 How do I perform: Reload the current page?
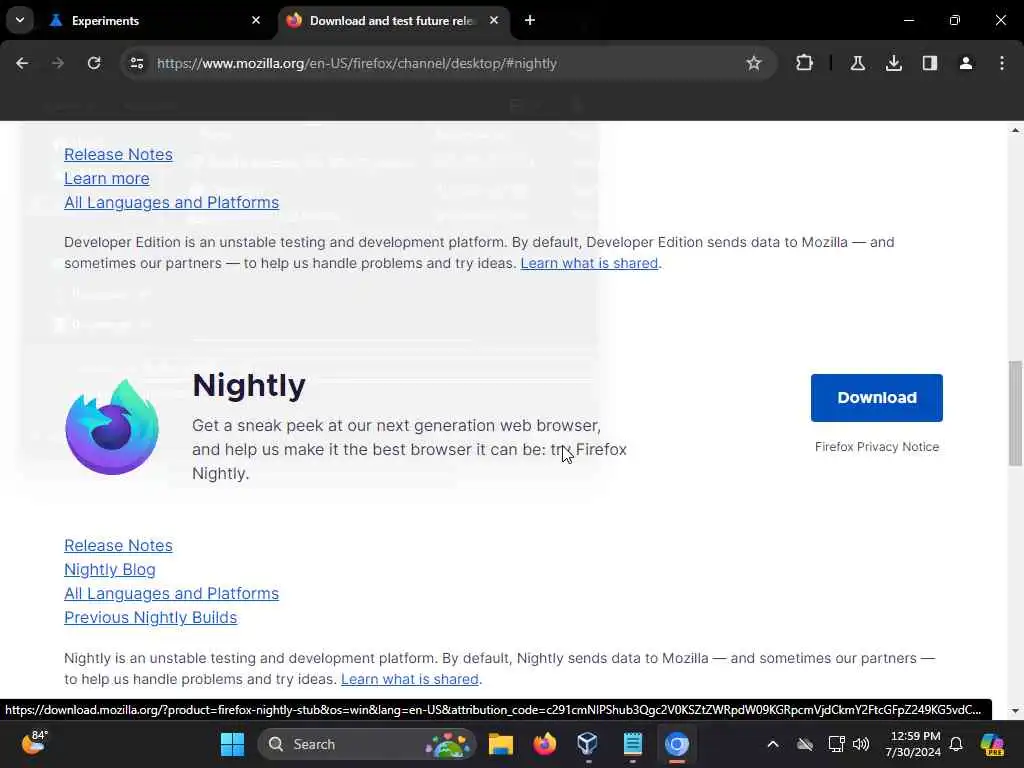[x=94, y=63]
